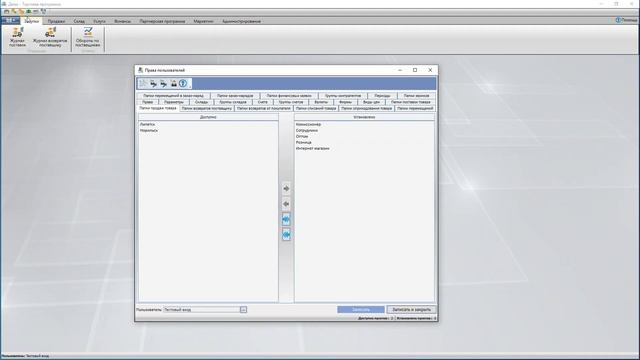Image resolution: width=640 pixels, height=360 pixels.
Task: Select Розница in the assigned list
Action: pyautogui.click(x=304, y=142)
